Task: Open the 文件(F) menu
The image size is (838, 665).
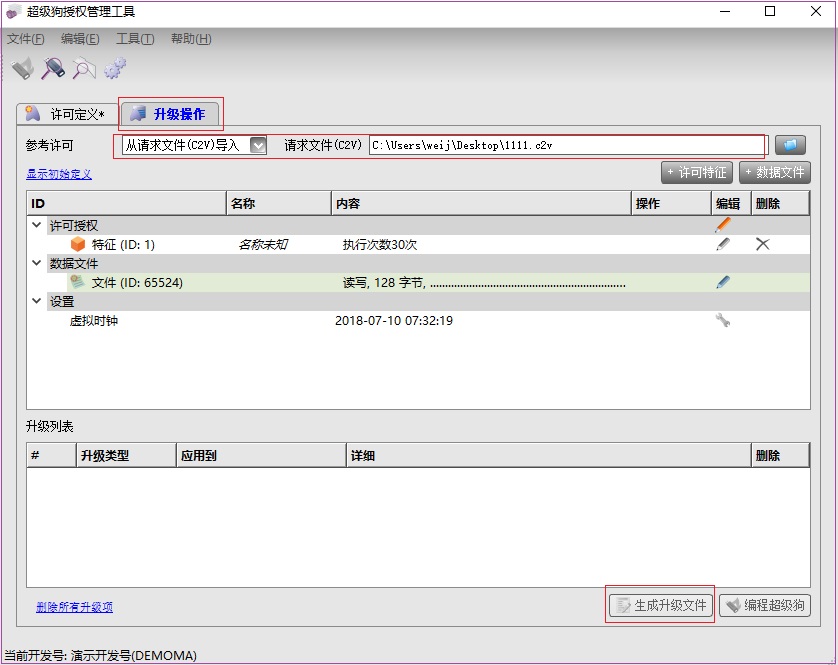Action: (26, 39)
